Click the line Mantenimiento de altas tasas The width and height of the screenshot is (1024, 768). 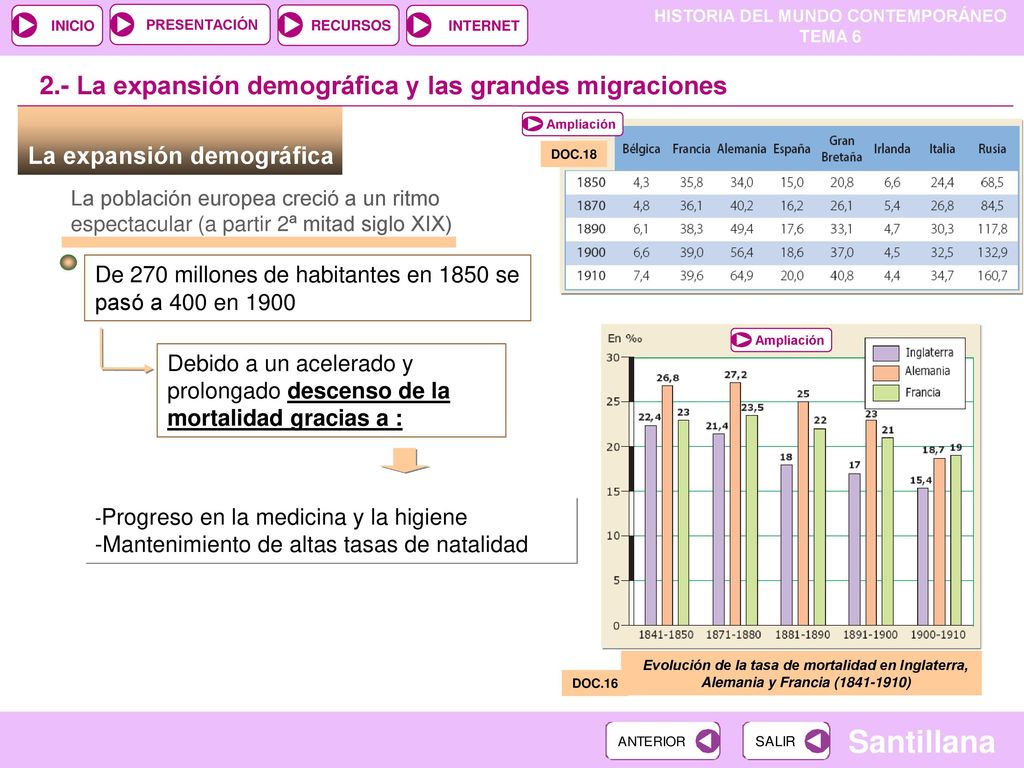(x=312, y=545)
